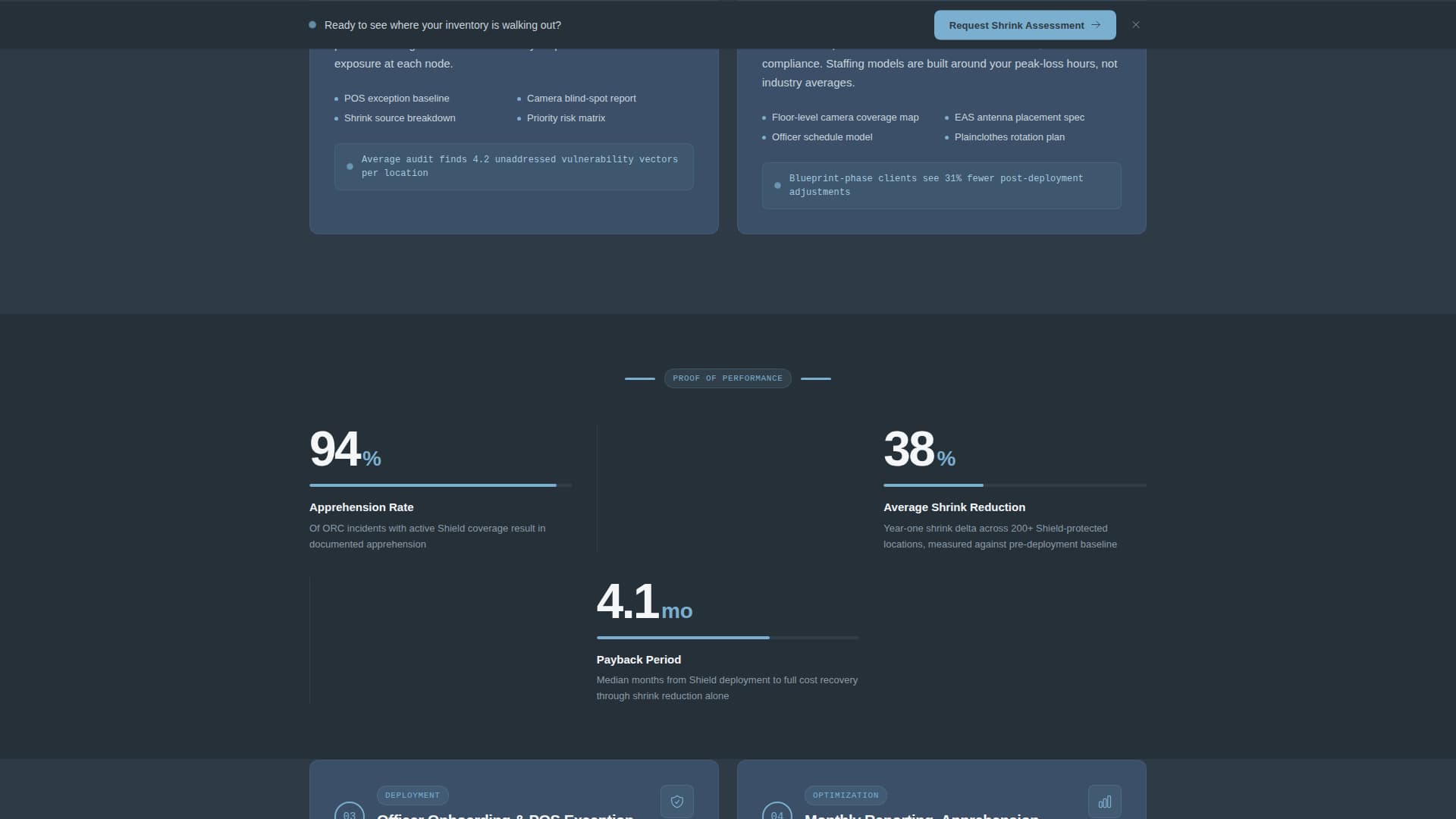Select the OPTIMIZATION tag label
The image size is (1456, 819).
[845, 795]
